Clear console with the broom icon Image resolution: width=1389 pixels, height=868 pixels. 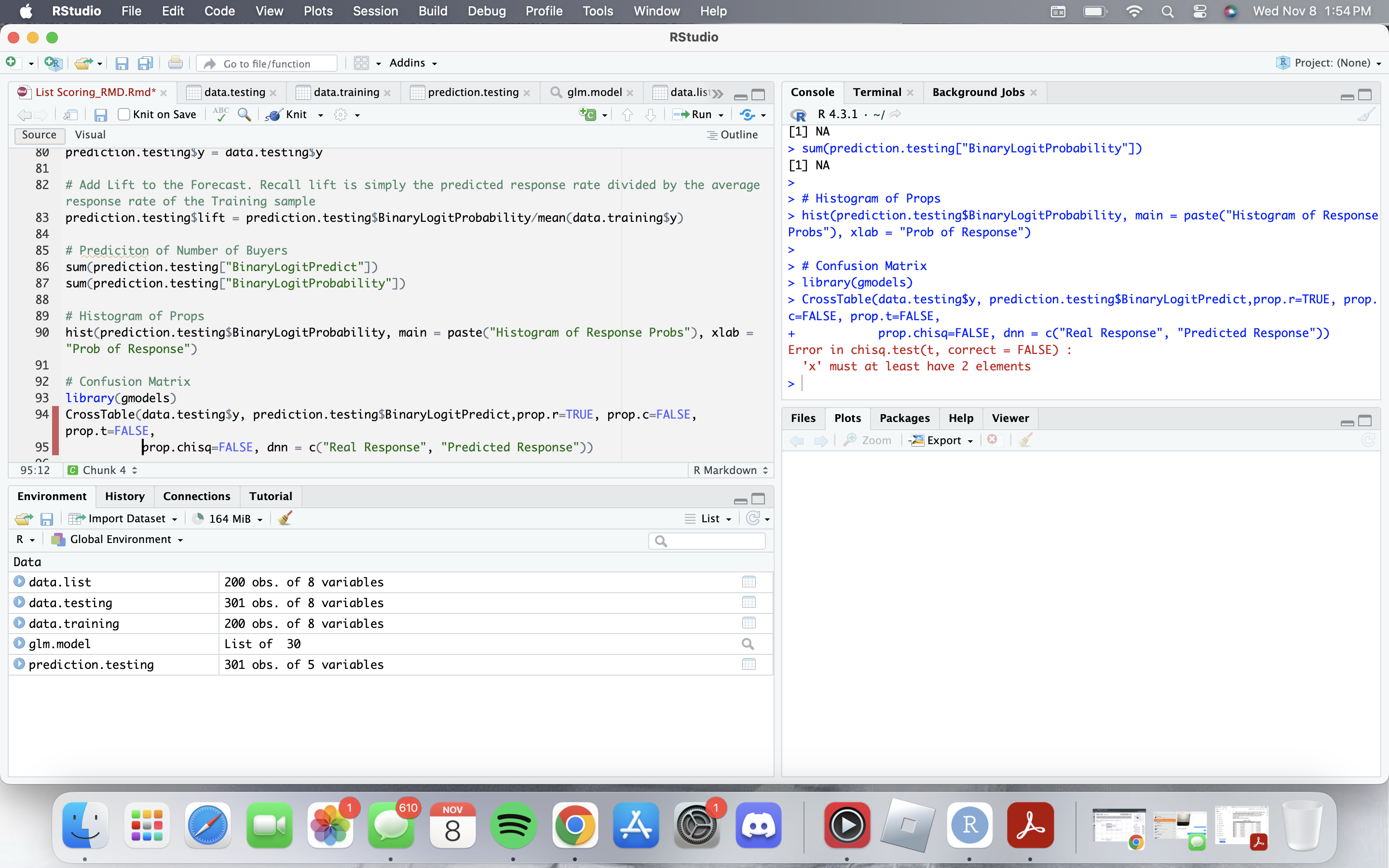[x=1366, y=114]
